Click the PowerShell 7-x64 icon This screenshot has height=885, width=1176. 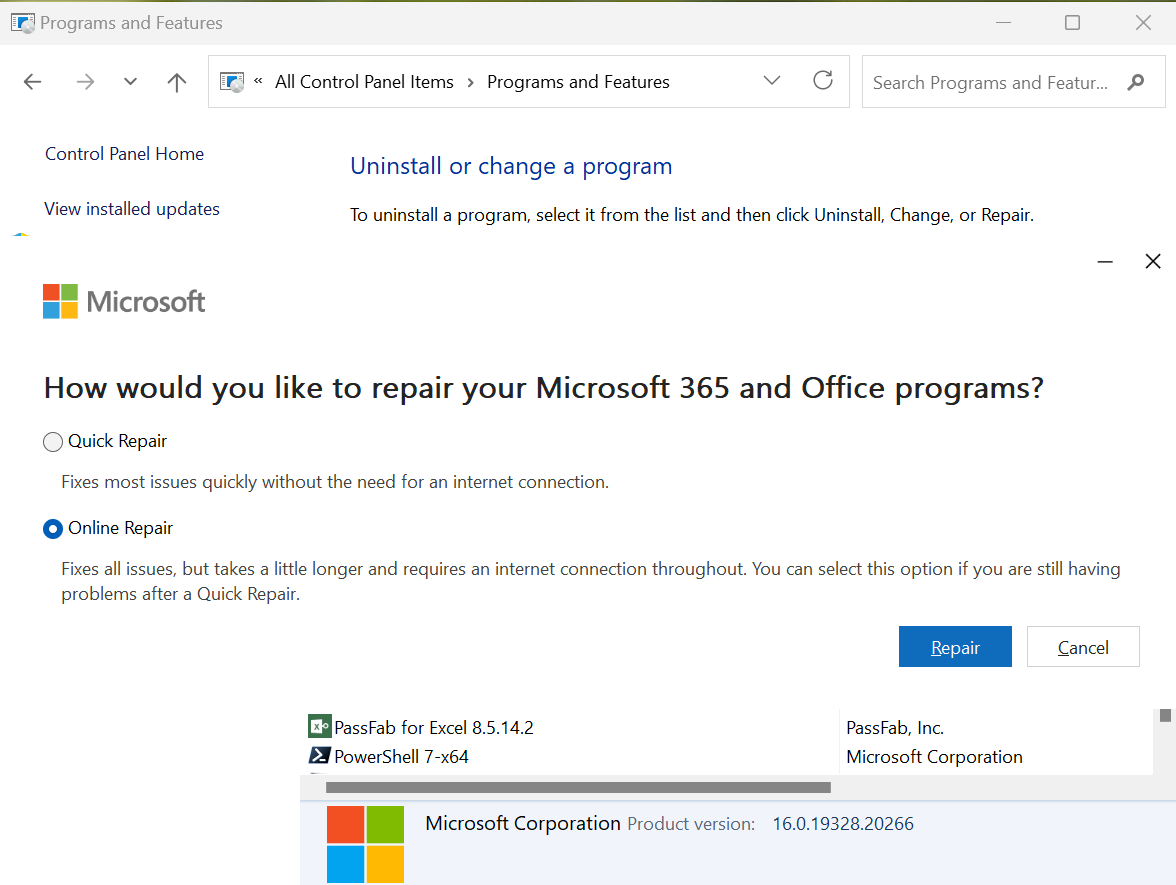[320, 755]
